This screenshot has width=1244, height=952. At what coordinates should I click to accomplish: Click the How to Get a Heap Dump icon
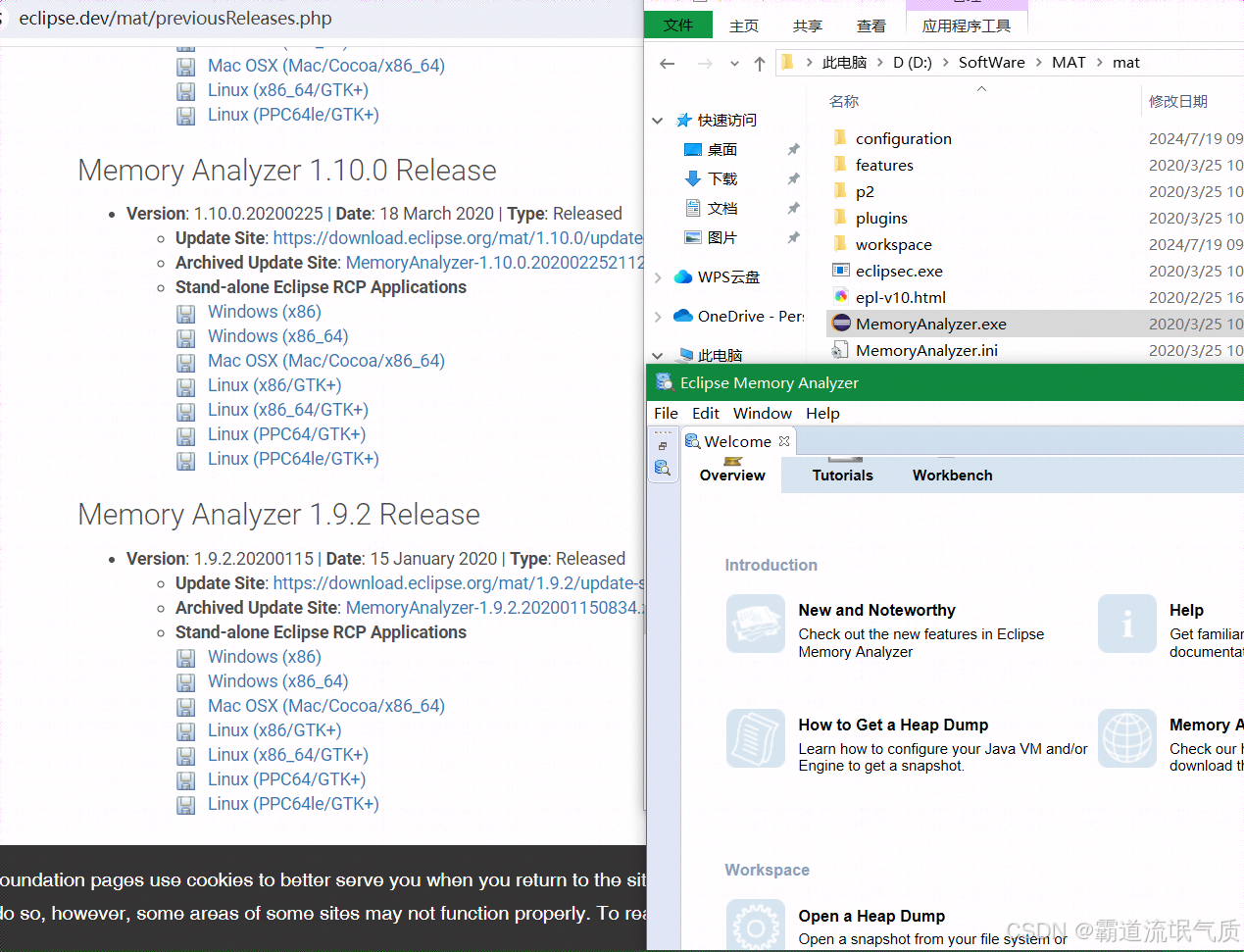click(x=755, y=738)
